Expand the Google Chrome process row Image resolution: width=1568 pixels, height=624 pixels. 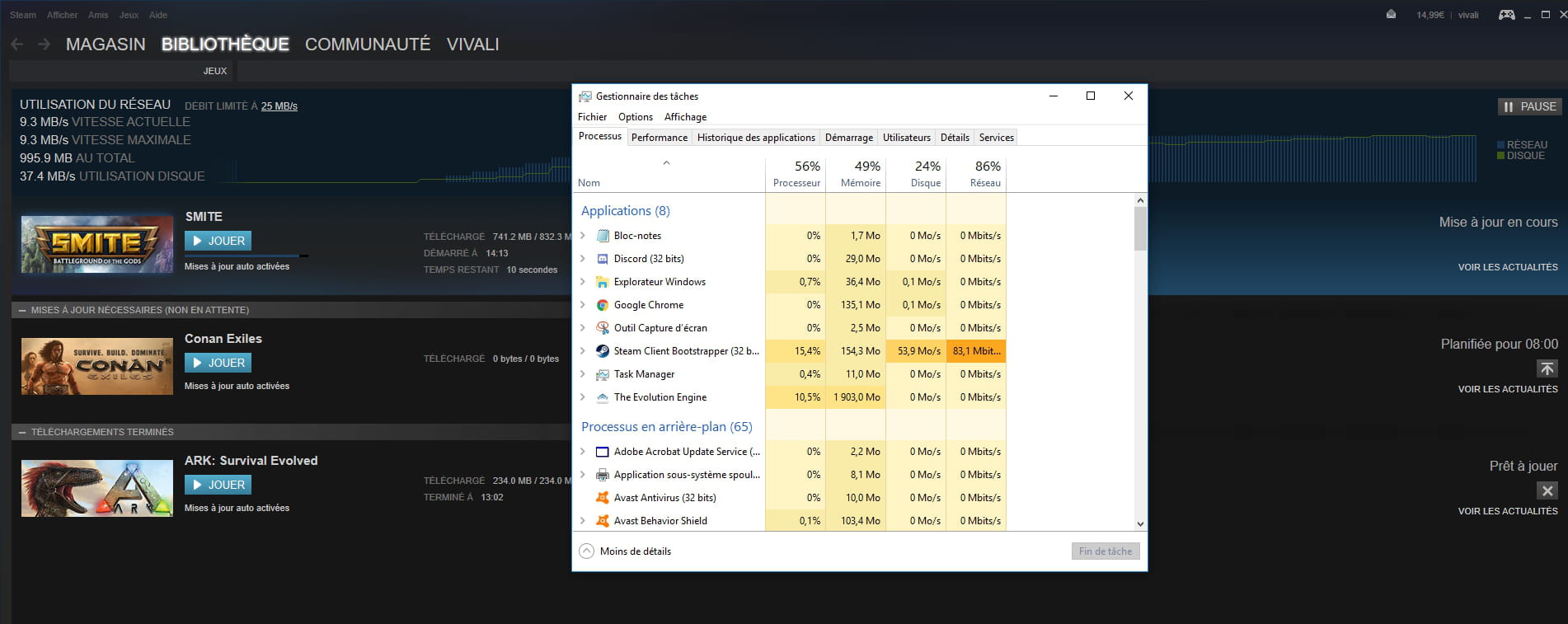583,305
